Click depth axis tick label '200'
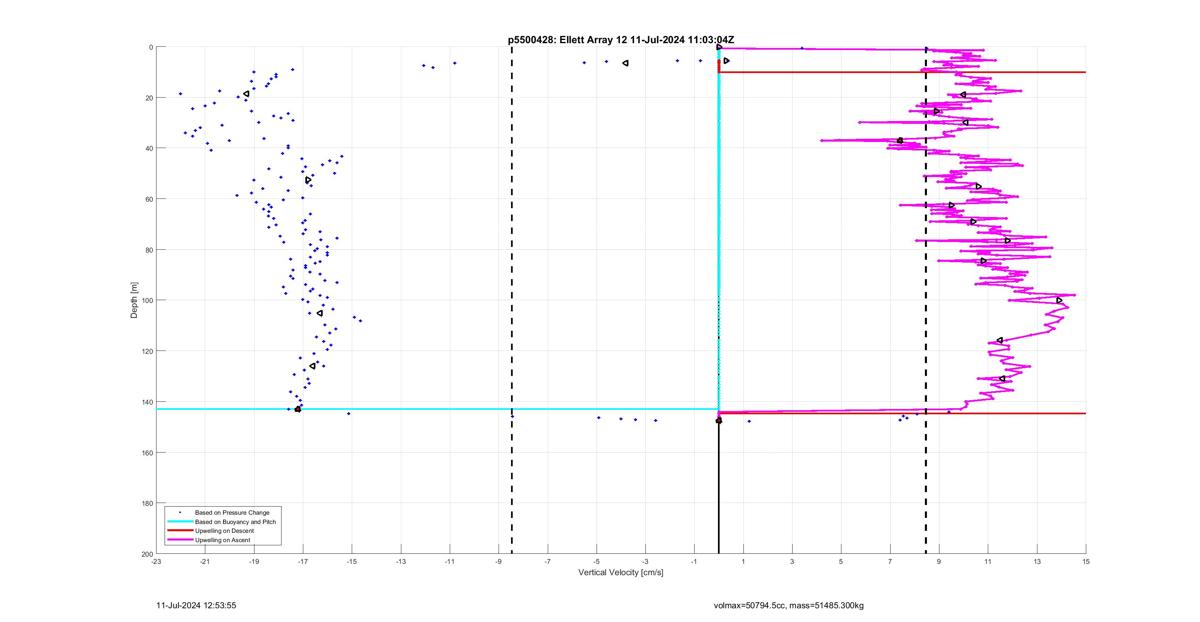This screenshot has height=622, width=1200. (146, 553)
